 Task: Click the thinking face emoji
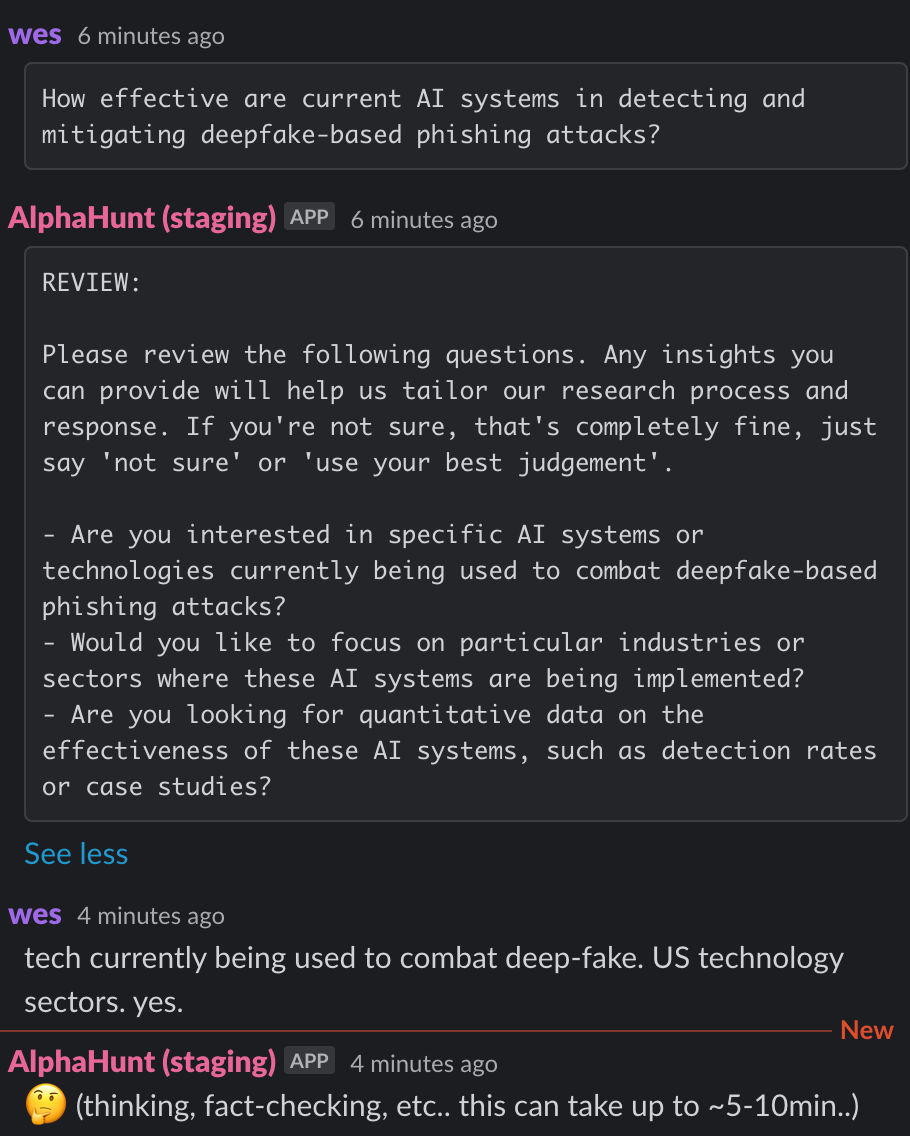pyautogui.click(x=46, y=1105)
